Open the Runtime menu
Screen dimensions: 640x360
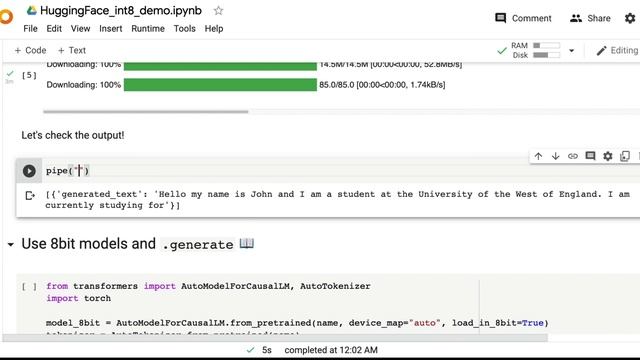pos(148,29)
